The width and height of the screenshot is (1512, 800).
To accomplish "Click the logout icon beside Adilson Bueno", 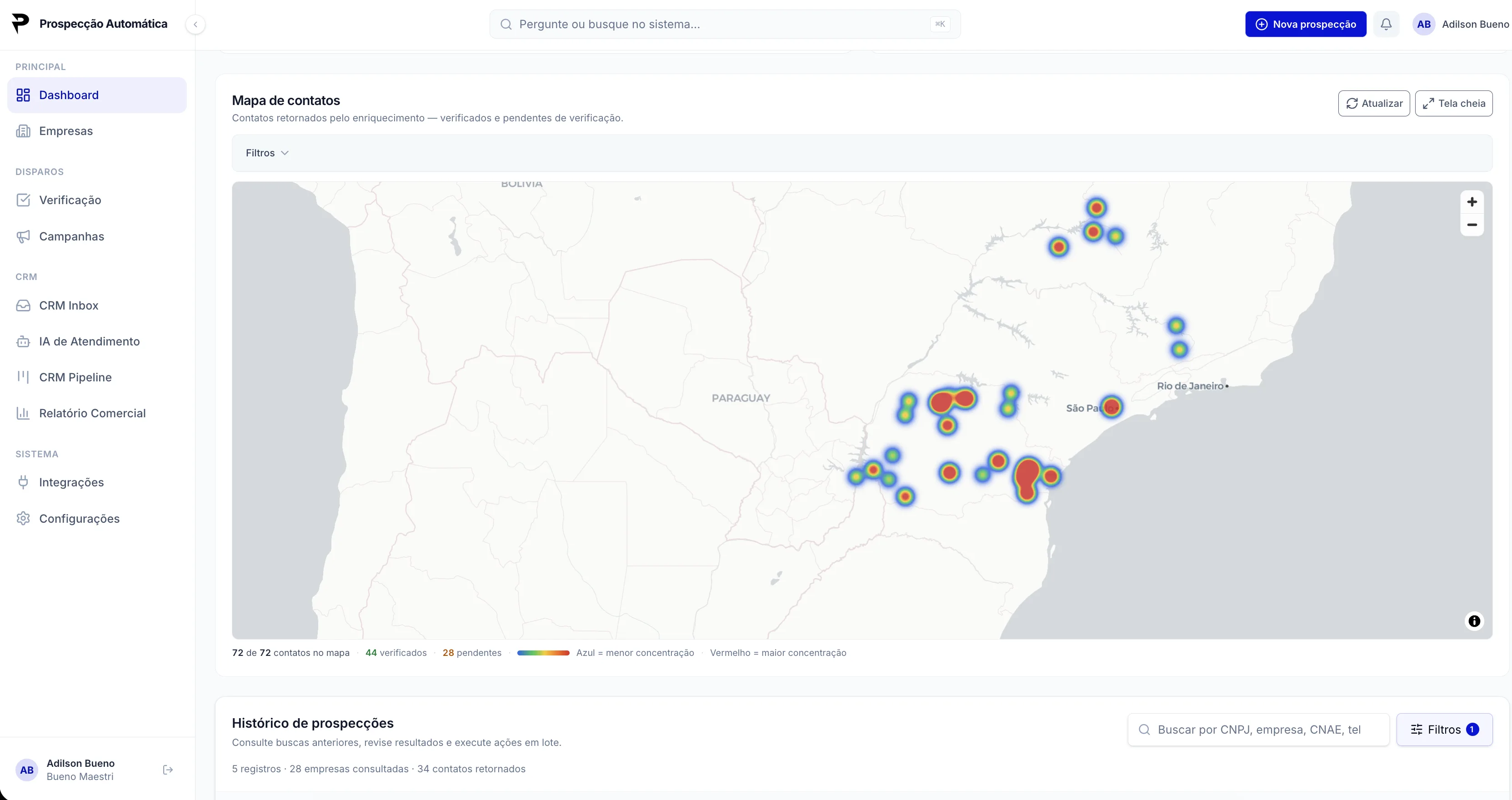I will (x=168, y=770).
